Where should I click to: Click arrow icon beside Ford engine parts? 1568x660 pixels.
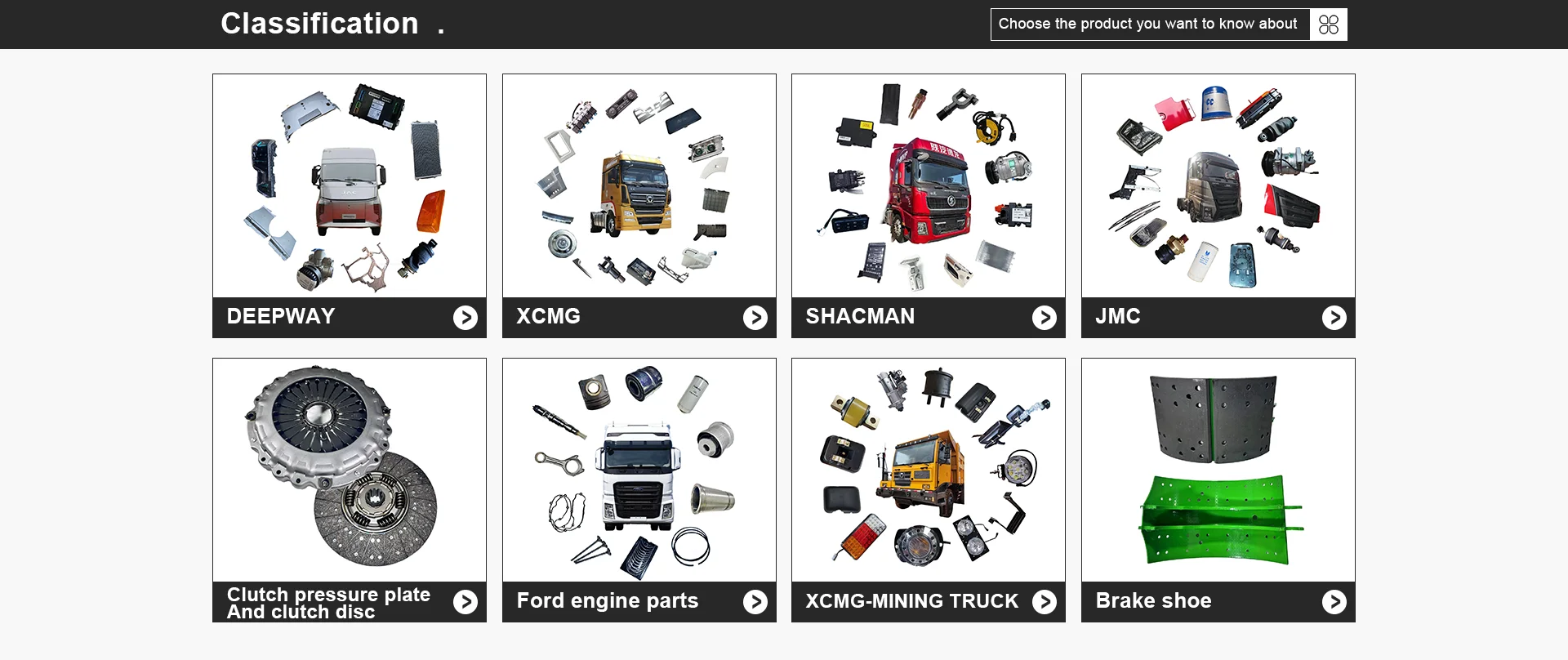coord(755,602)
